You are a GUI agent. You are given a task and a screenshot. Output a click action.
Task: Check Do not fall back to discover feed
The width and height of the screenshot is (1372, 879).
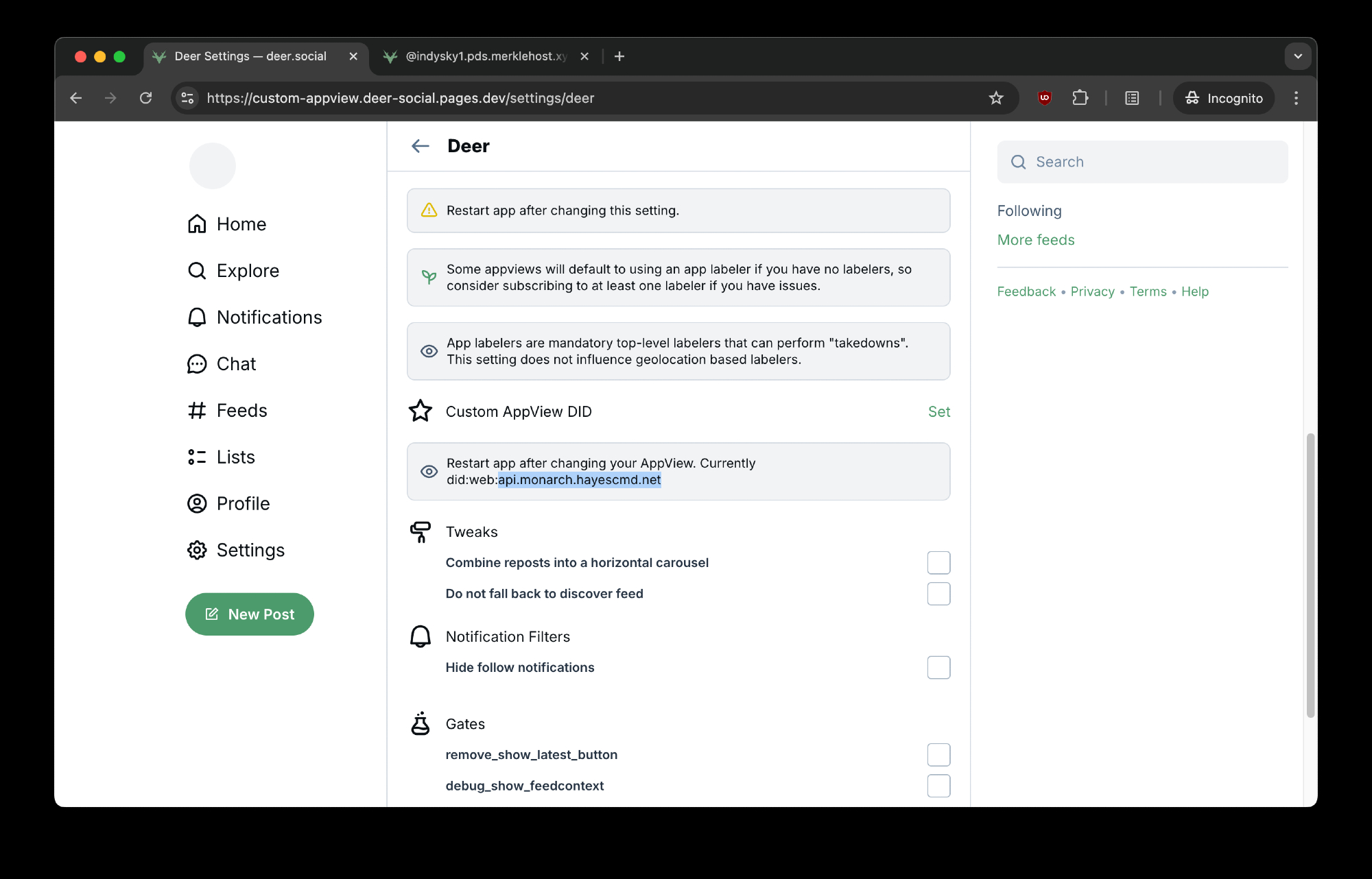pyautogui.click(x=938, y=594)
